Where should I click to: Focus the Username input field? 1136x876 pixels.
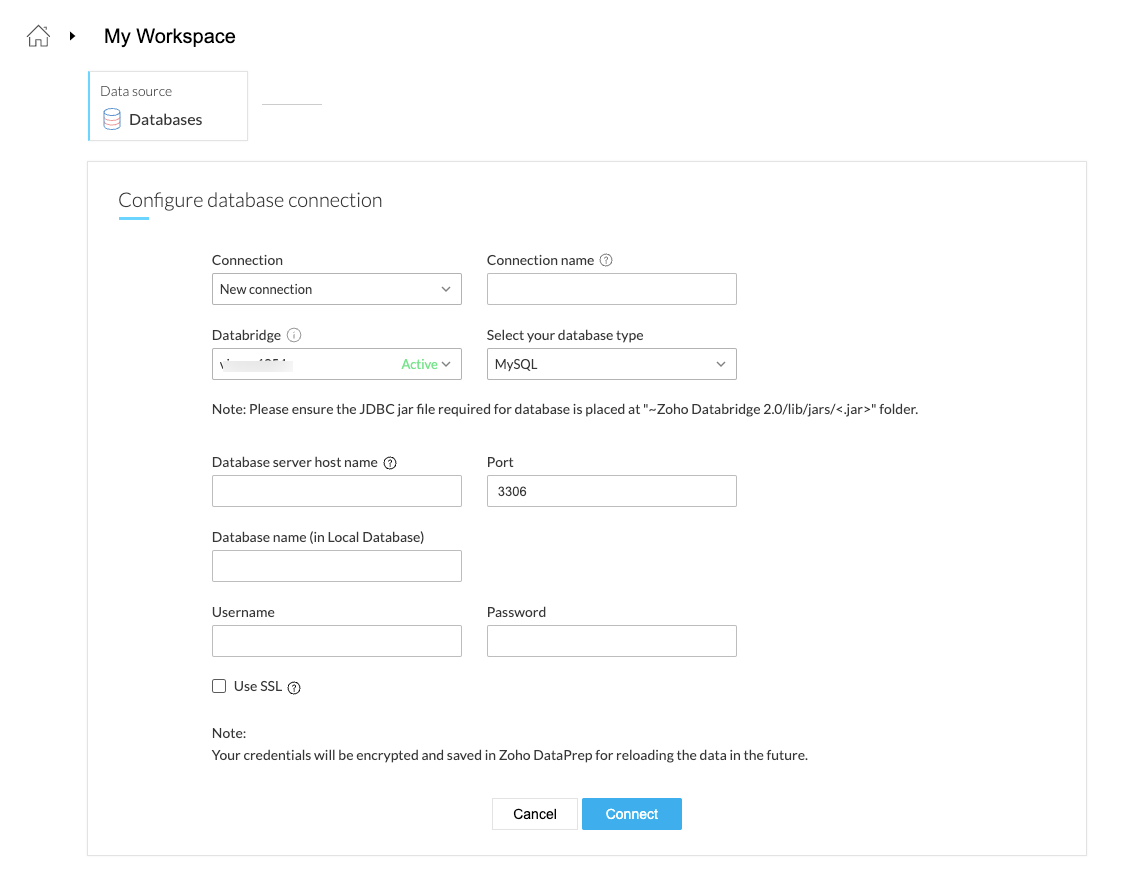tap(336, 641)
